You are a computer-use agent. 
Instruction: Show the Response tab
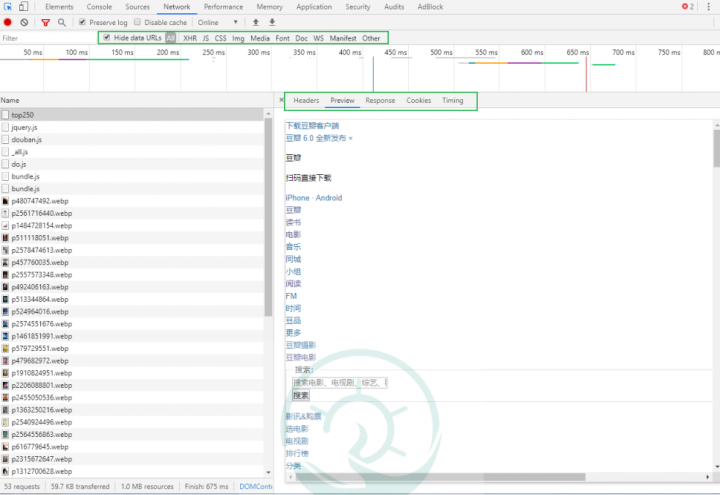tap(380, 100)
